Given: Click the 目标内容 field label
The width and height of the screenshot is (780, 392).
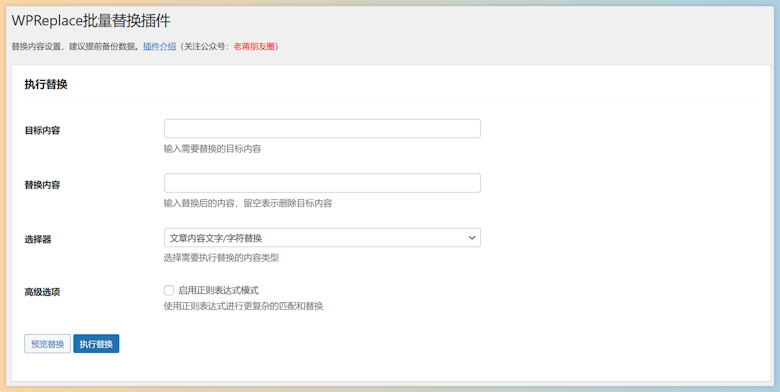Looking at the screenshot, I should pos(42,131).
